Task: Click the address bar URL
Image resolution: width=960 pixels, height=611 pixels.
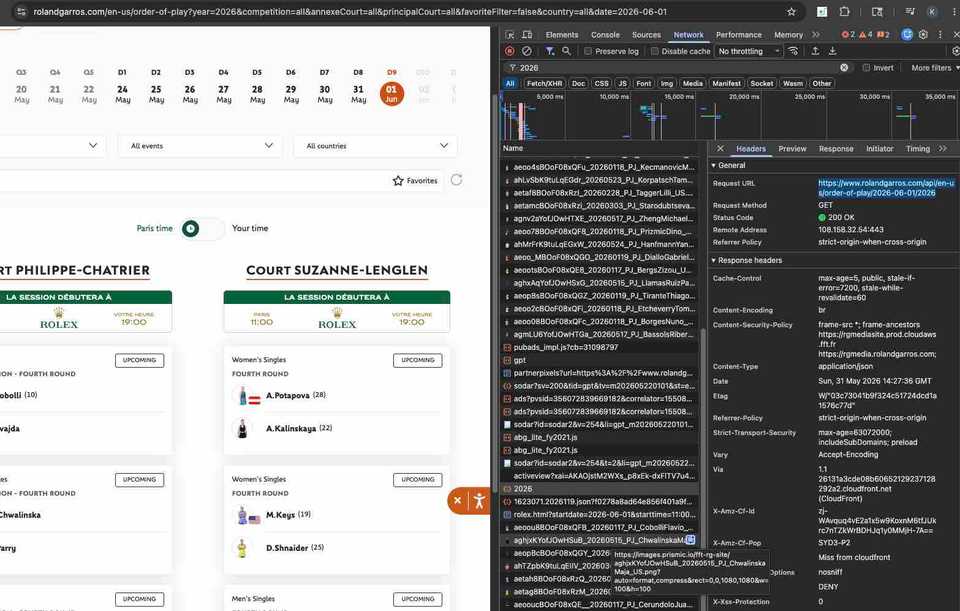Action: [350, 12]
